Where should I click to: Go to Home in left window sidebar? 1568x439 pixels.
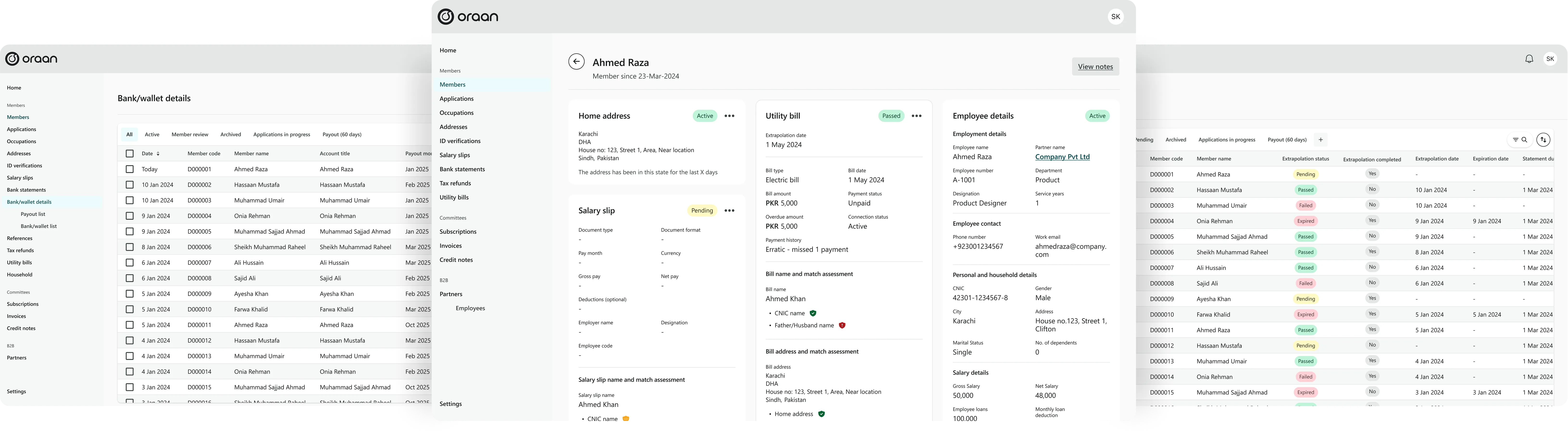coord(13,88)
